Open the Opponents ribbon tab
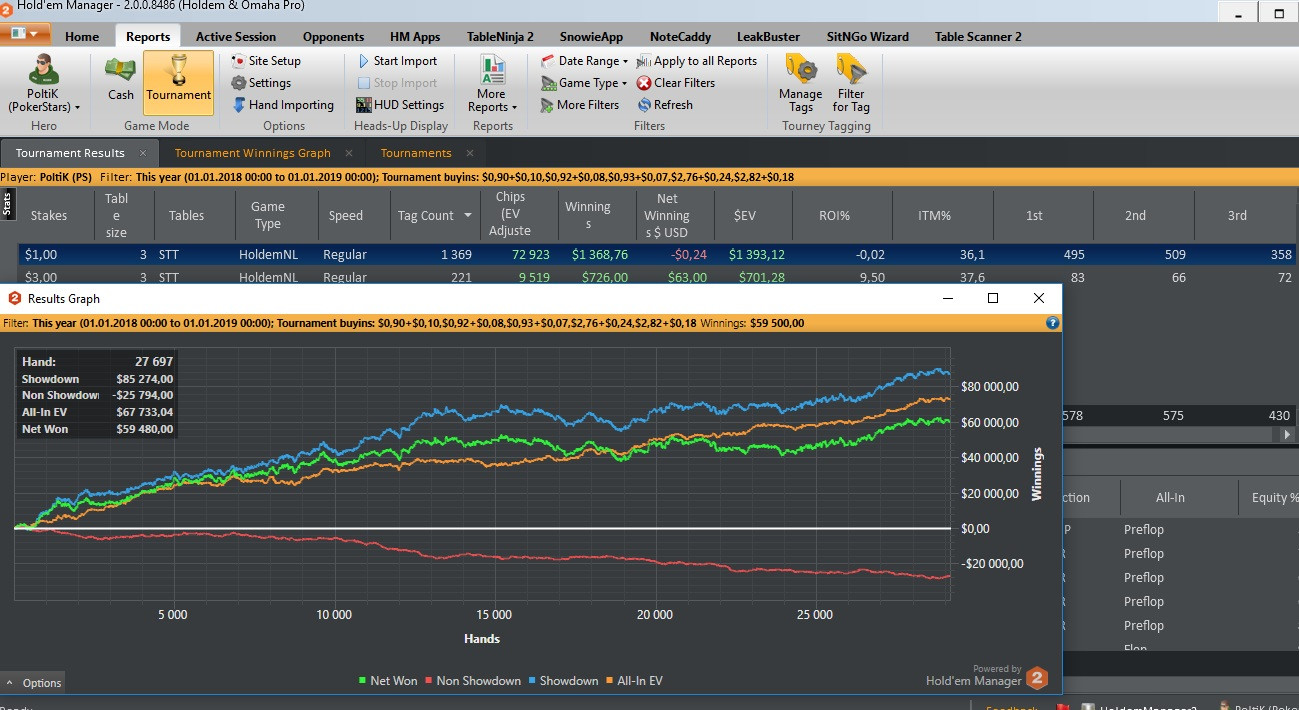Image resolution: width=1299 pixels, height=710 pixels. 333,37
